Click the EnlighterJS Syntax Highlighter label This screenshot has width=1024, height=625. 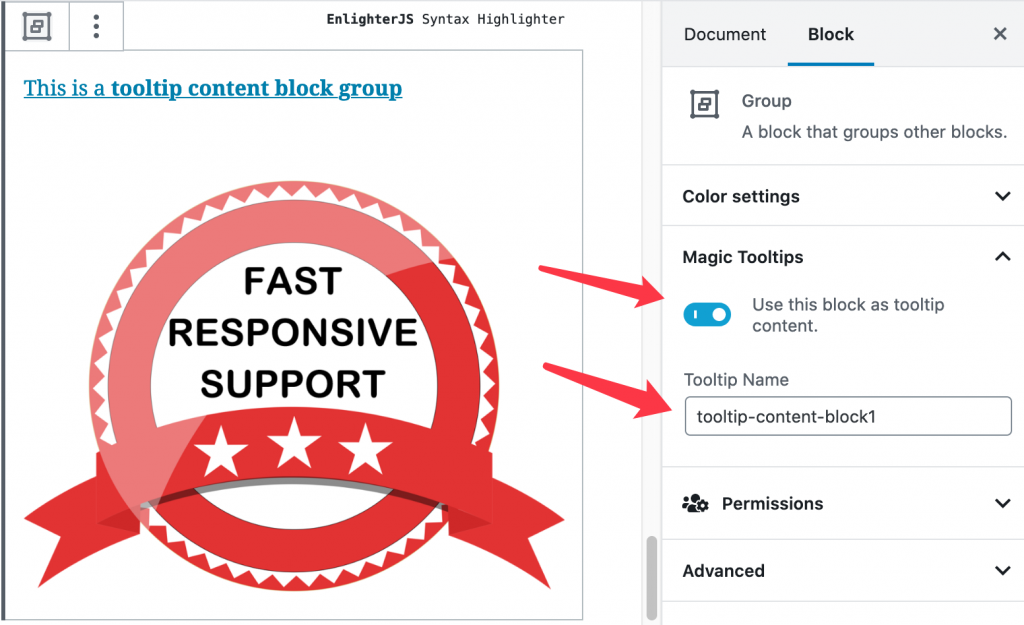click(445, 20)
